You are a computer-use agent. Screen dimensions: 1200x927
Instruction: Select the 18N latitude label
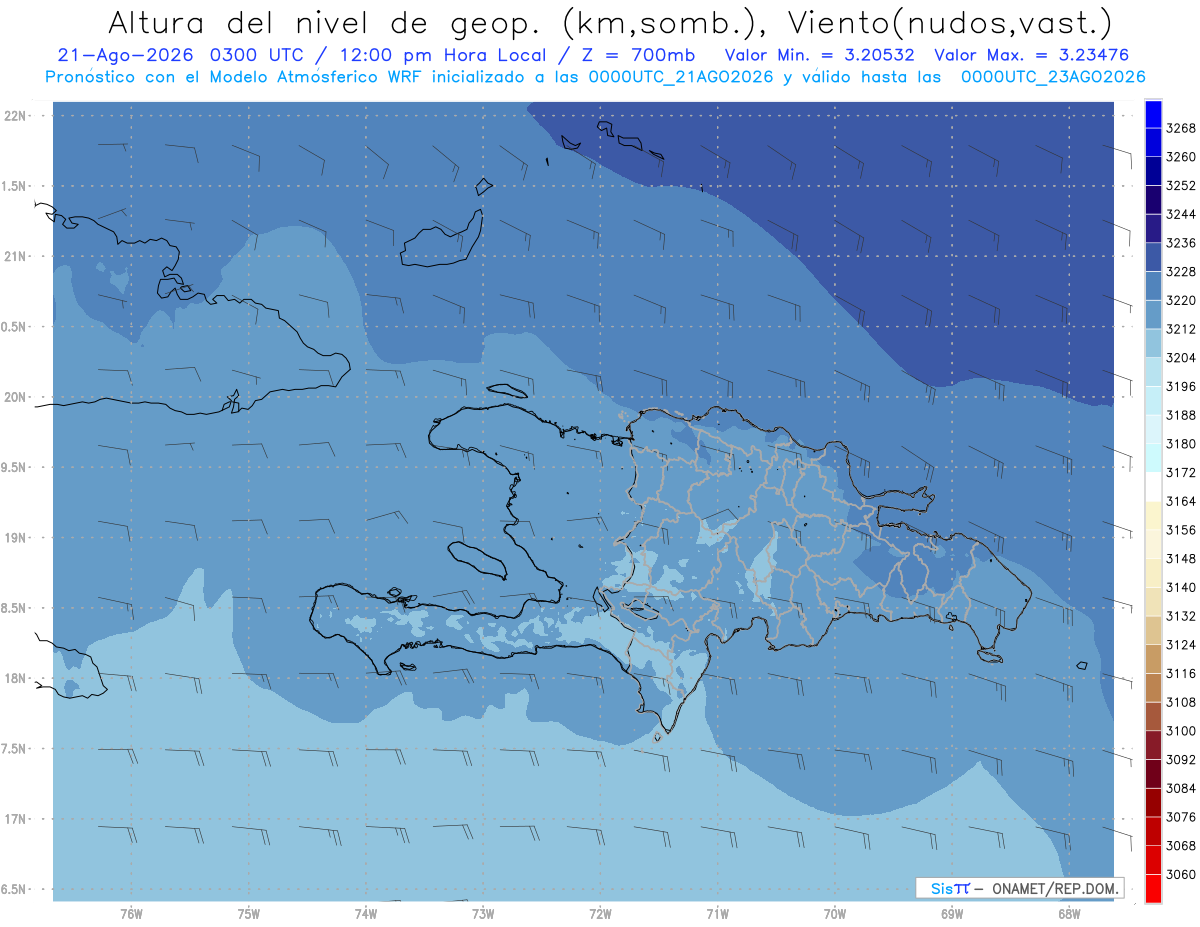pyautogui.click(x=15, y=678)
